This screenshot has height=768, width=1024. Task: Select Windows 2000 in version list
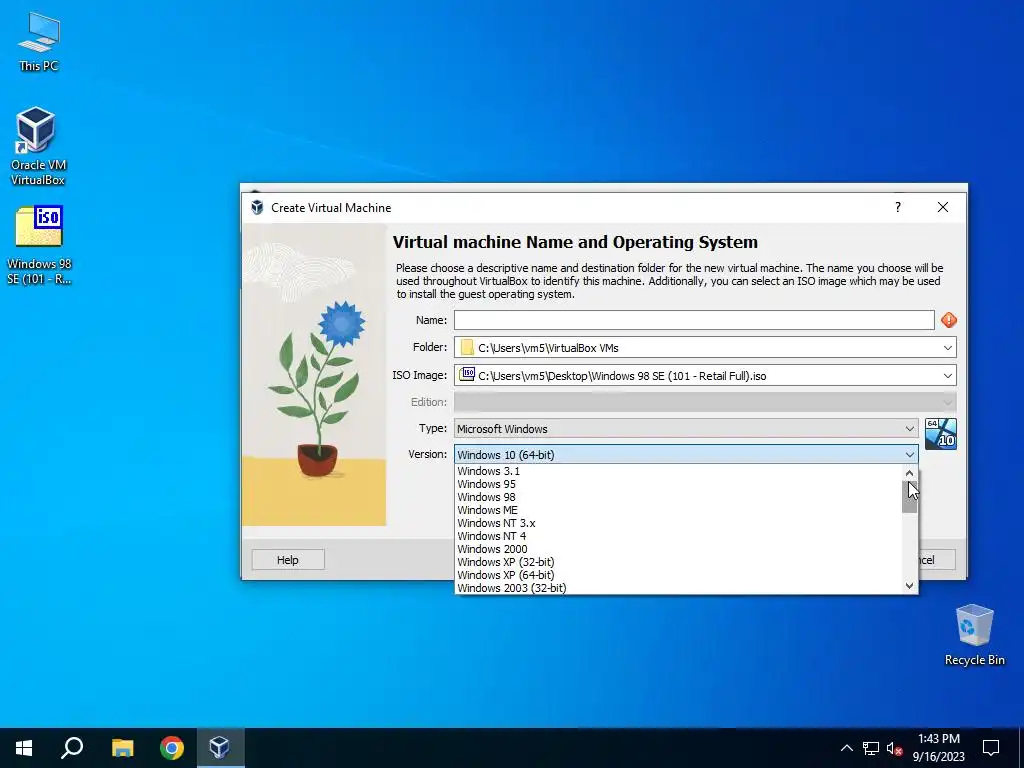[x=678, y=549]
